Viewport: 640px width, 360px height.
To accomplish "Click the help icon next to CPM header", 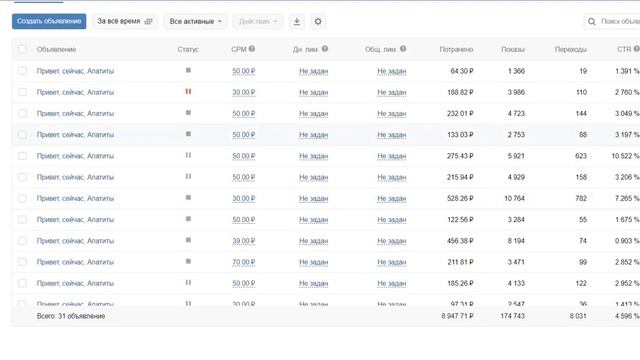I will click(x=252, y=49).
